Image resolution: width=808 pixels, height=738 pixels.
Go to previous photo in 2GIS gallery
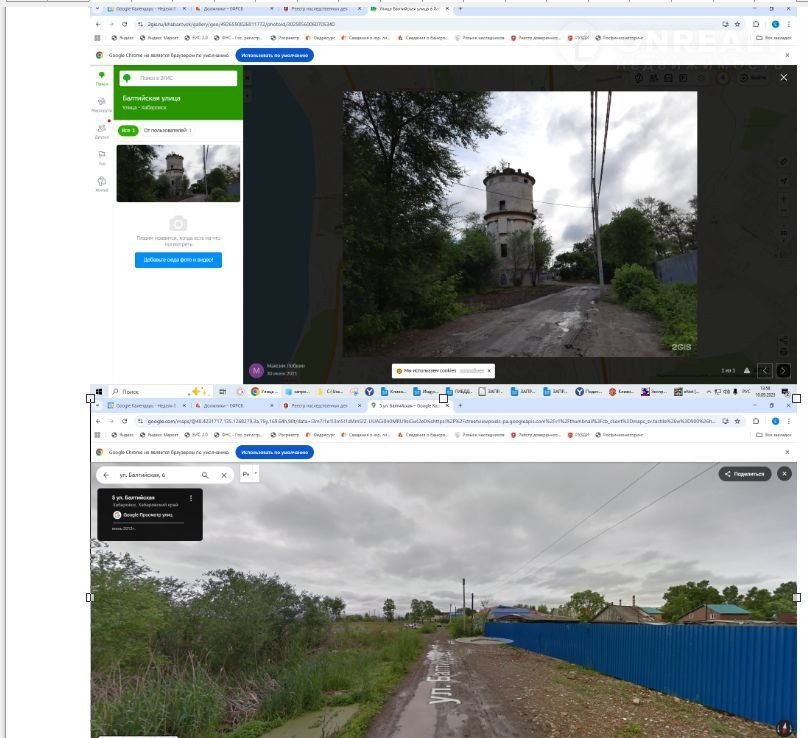(765, 371)
